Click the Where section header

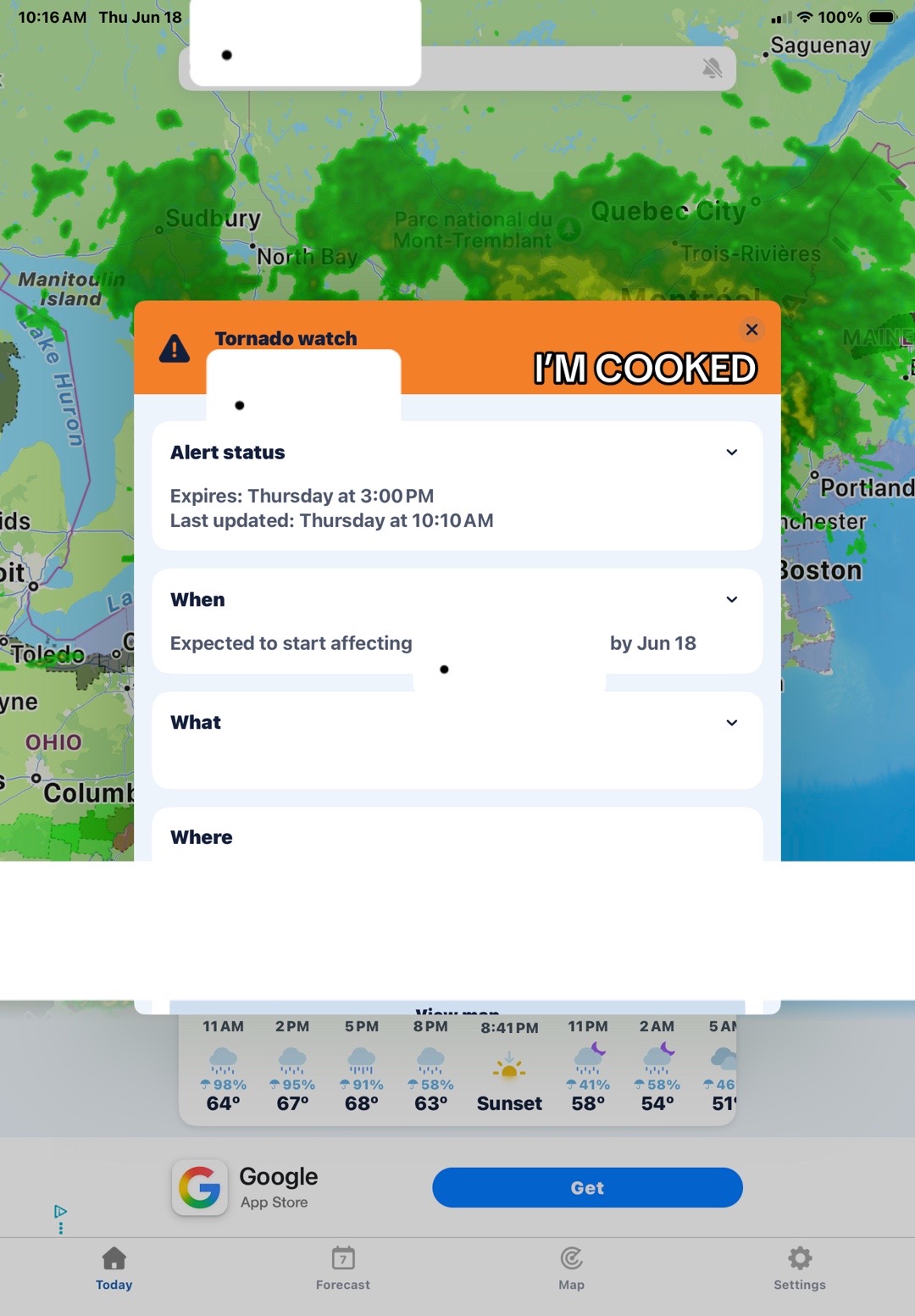[202, 837]
